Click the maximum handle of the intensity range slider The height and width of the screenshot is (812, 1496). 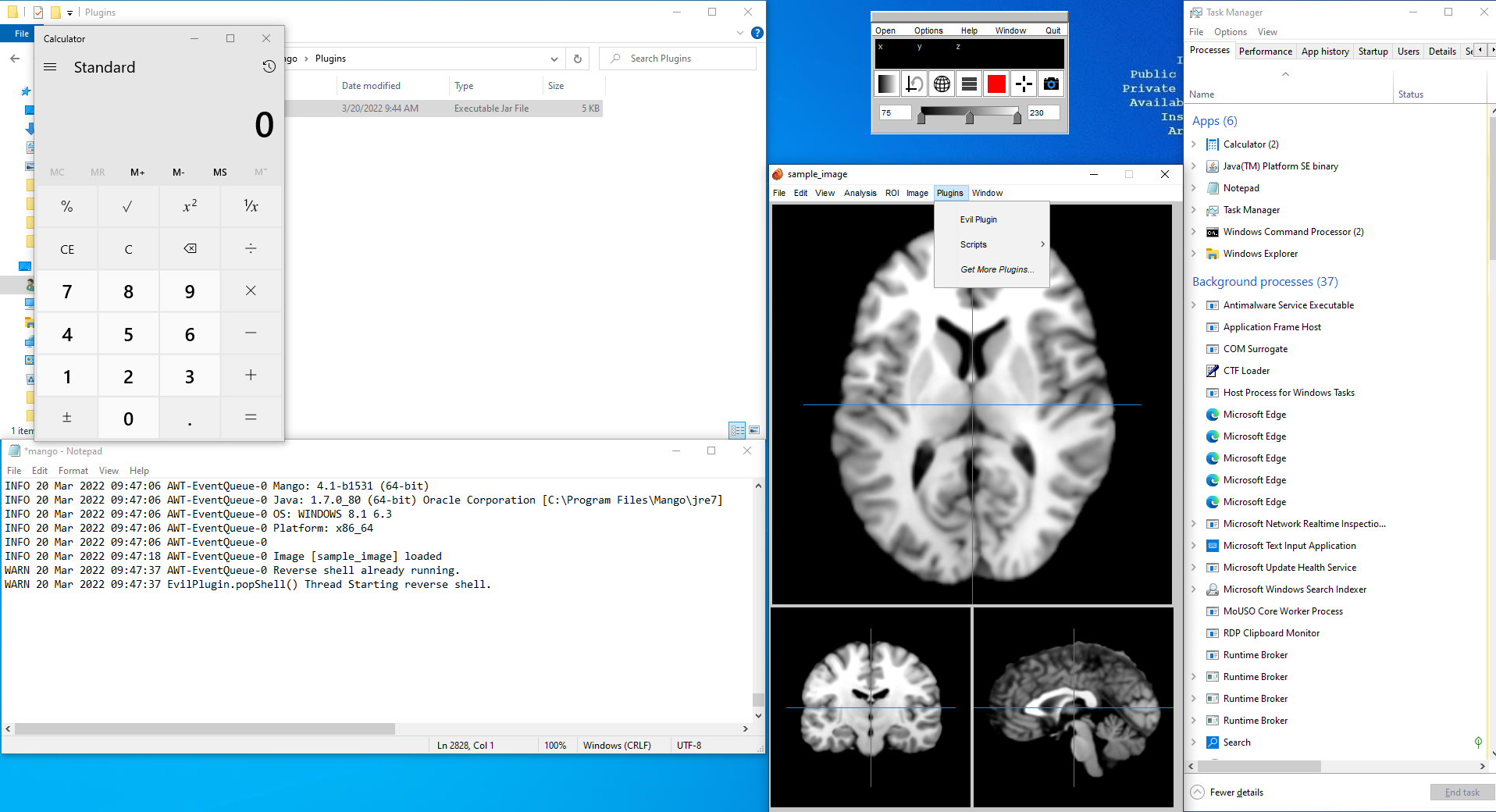(x=1017, y=118)
